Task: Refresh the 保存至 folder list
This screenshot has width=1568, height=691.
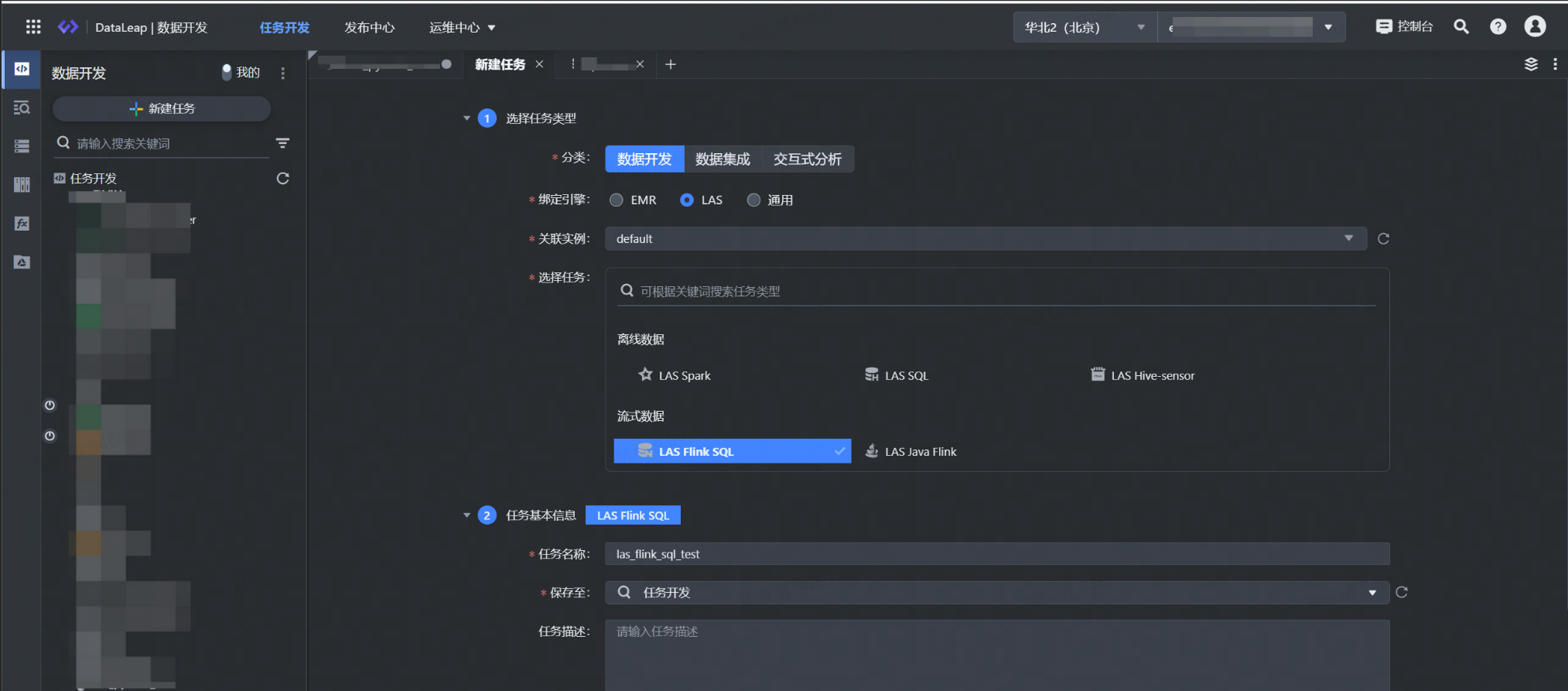Action: point(1402,592)
